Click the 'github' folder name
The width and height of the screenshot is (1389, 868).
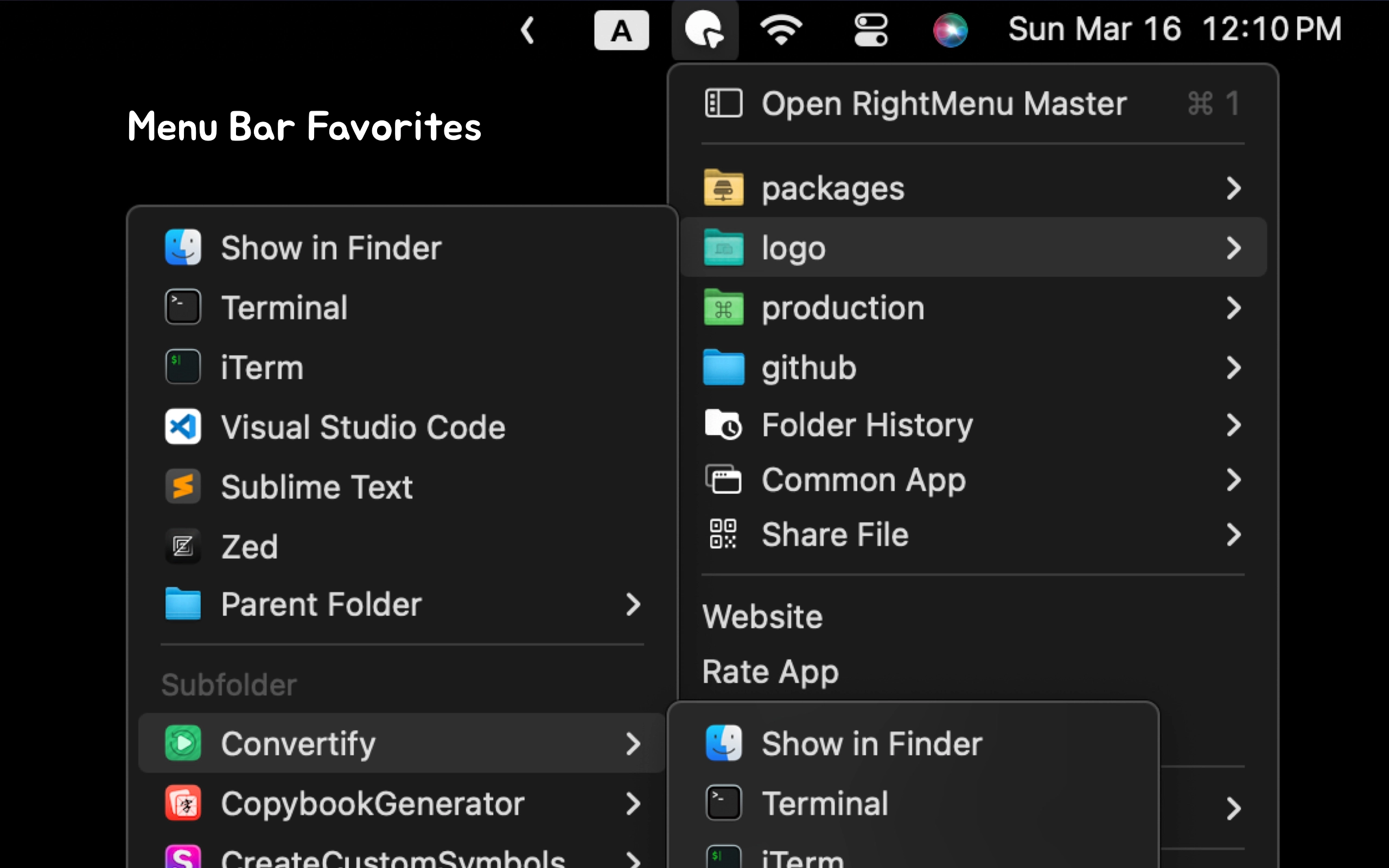(x=809, y=368)
